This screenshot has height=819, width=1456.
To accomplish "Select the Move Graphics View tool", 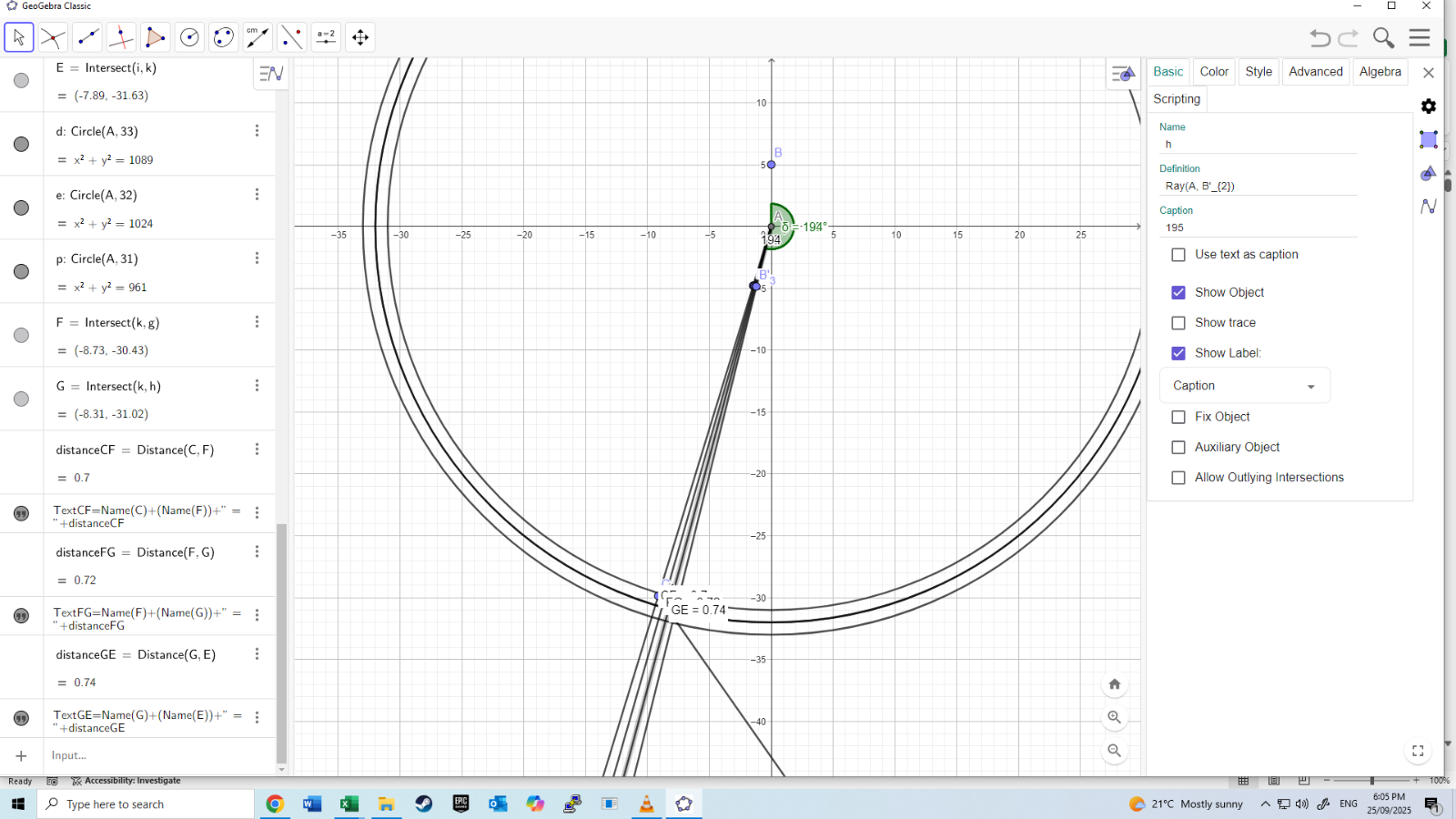I will 360,37.
